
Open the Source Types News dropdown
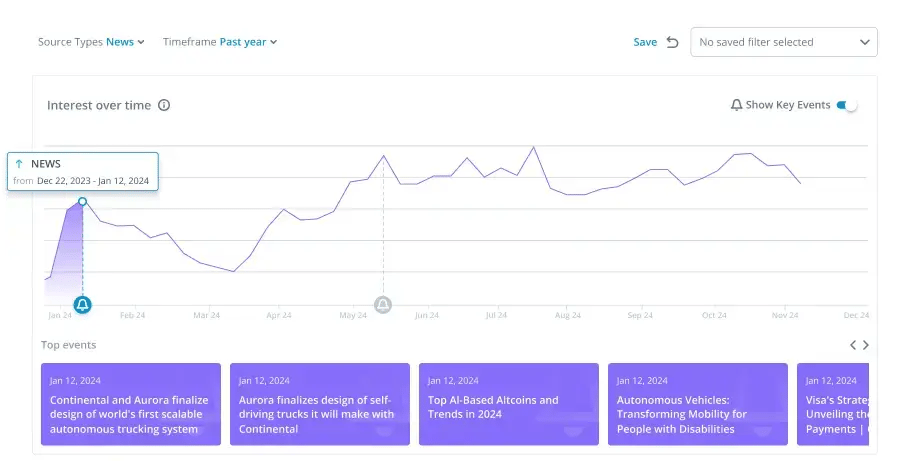(x=125, y=42)
